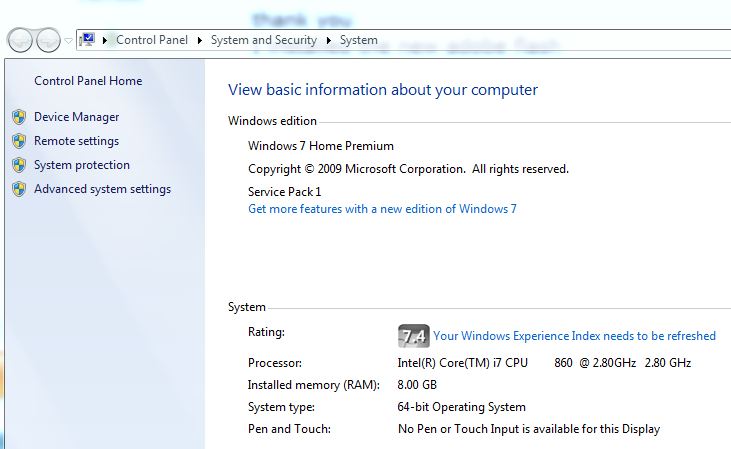Click the View basic information heading
Screen dimensions: 731x449
[x=383, y=90]
